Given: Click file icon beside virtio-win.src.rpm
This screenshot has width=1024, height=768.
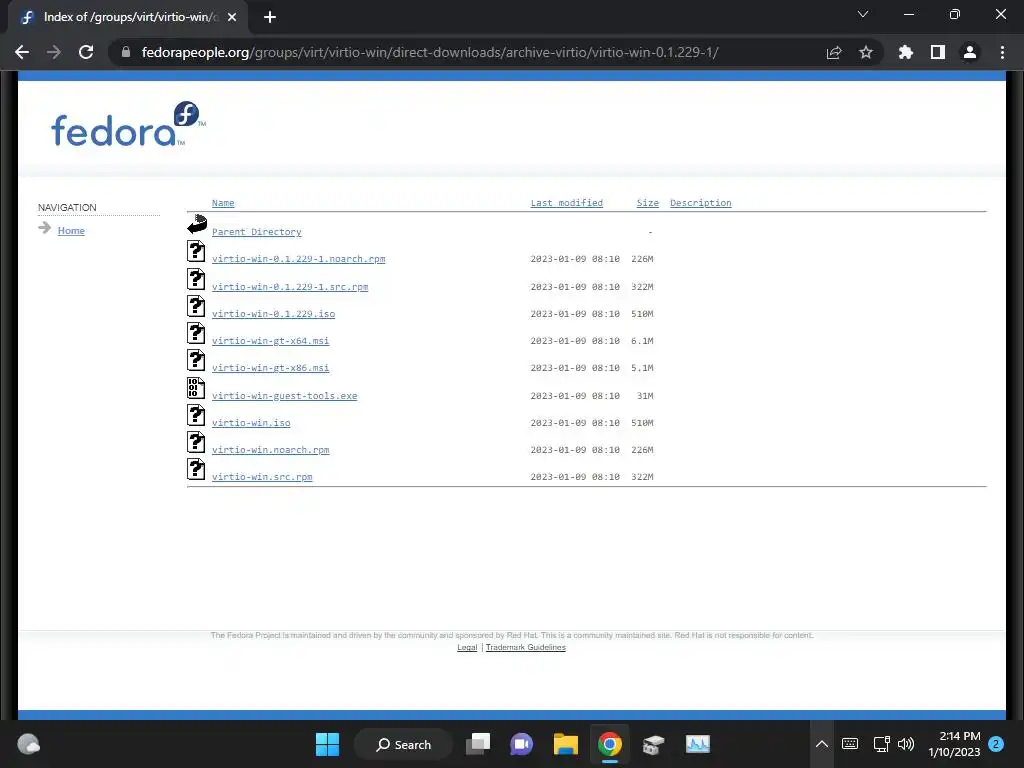Looking at the screenshot, I should (x=196, y=470).
